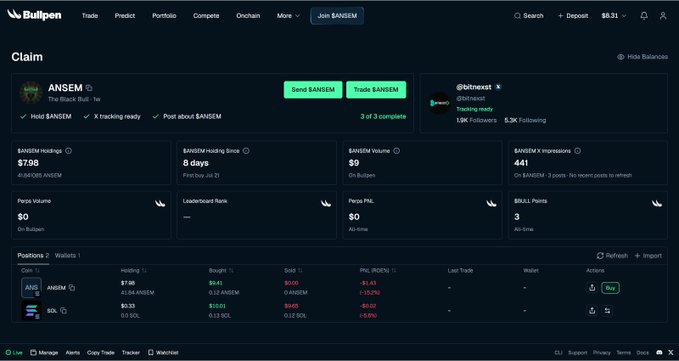The height and width of the screenshot is (361, 679).
Task: Open the ANSEM Black Bull avatar
Action: [31, 93]
